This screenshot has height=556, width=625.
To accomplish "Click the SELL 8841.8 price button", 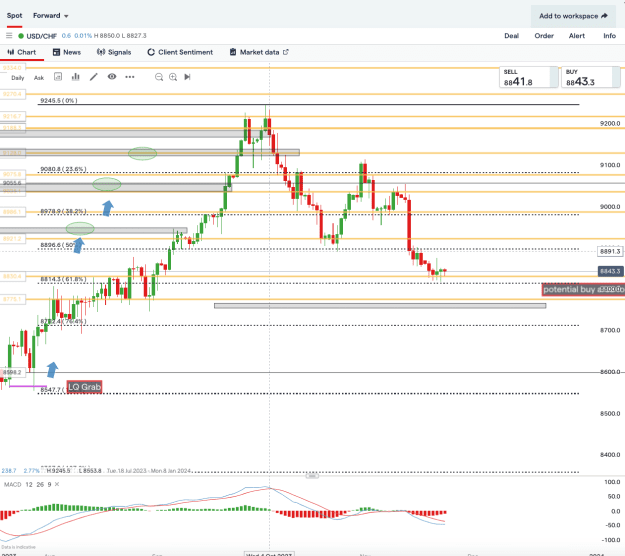I will tap(529, 77).
